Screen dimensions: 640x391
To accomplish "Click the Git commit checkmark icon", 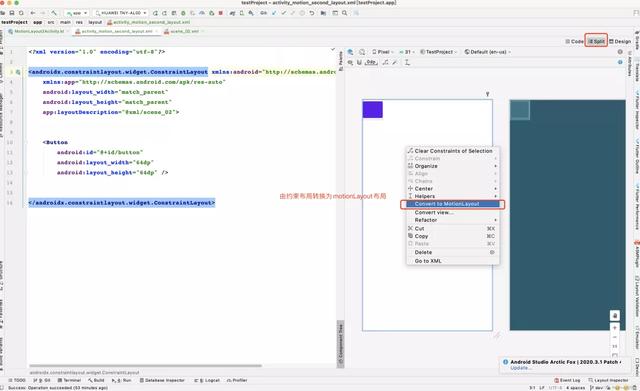I will click(x=284, y=13).
